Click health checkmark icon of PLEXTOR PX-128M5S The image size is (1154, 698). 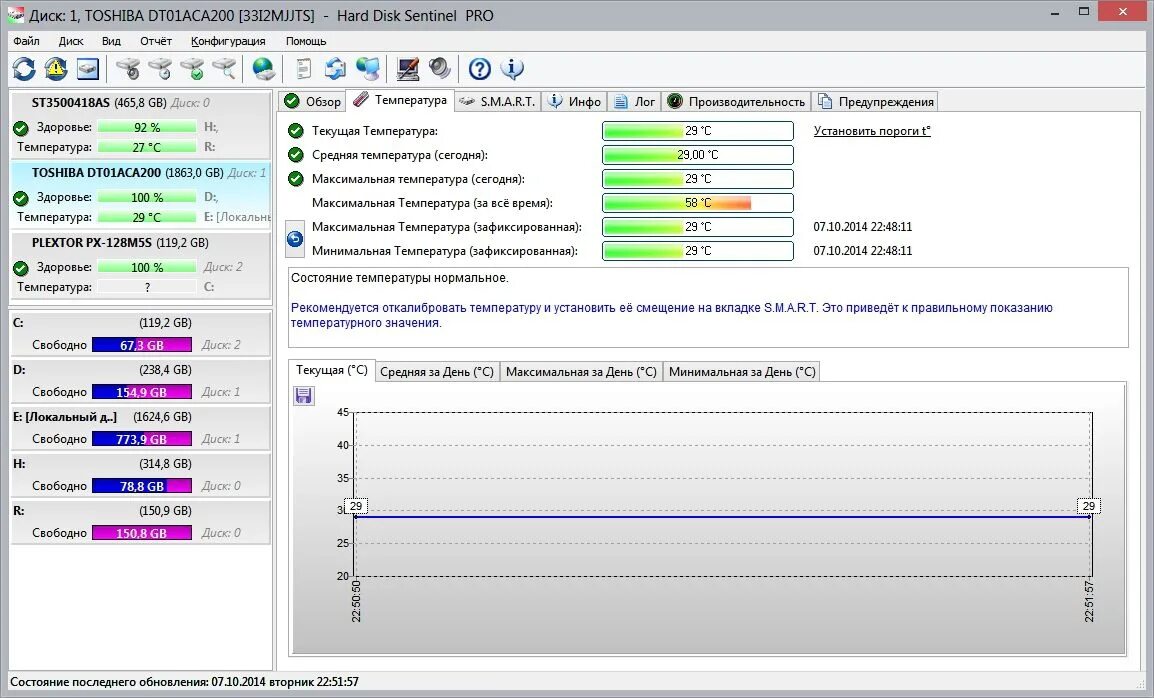tap(21, 268)
